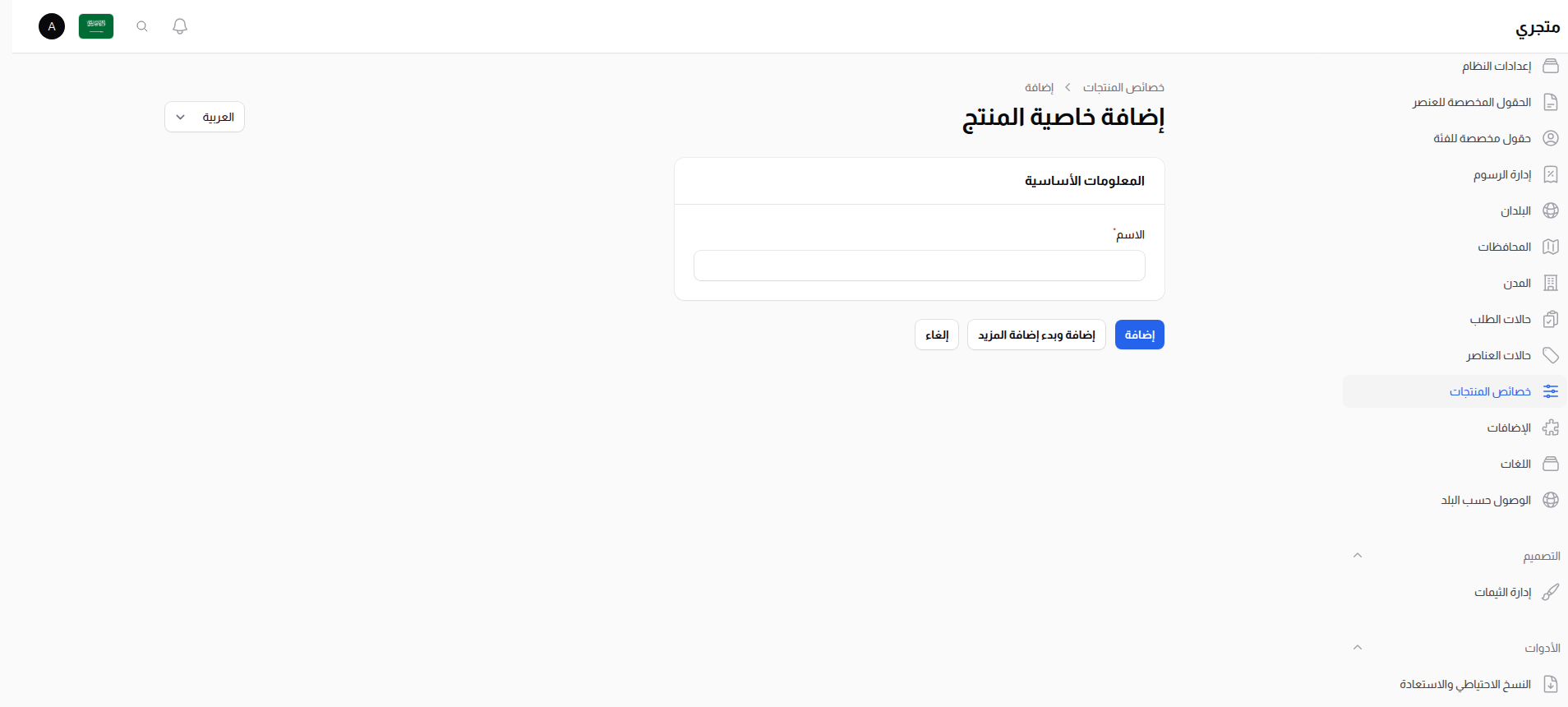Viewport: 1568px width, 707px height.
Task: Click the النسخ الاحتياطي والاستعادة file icon
Action: [x=1551, y=684]
